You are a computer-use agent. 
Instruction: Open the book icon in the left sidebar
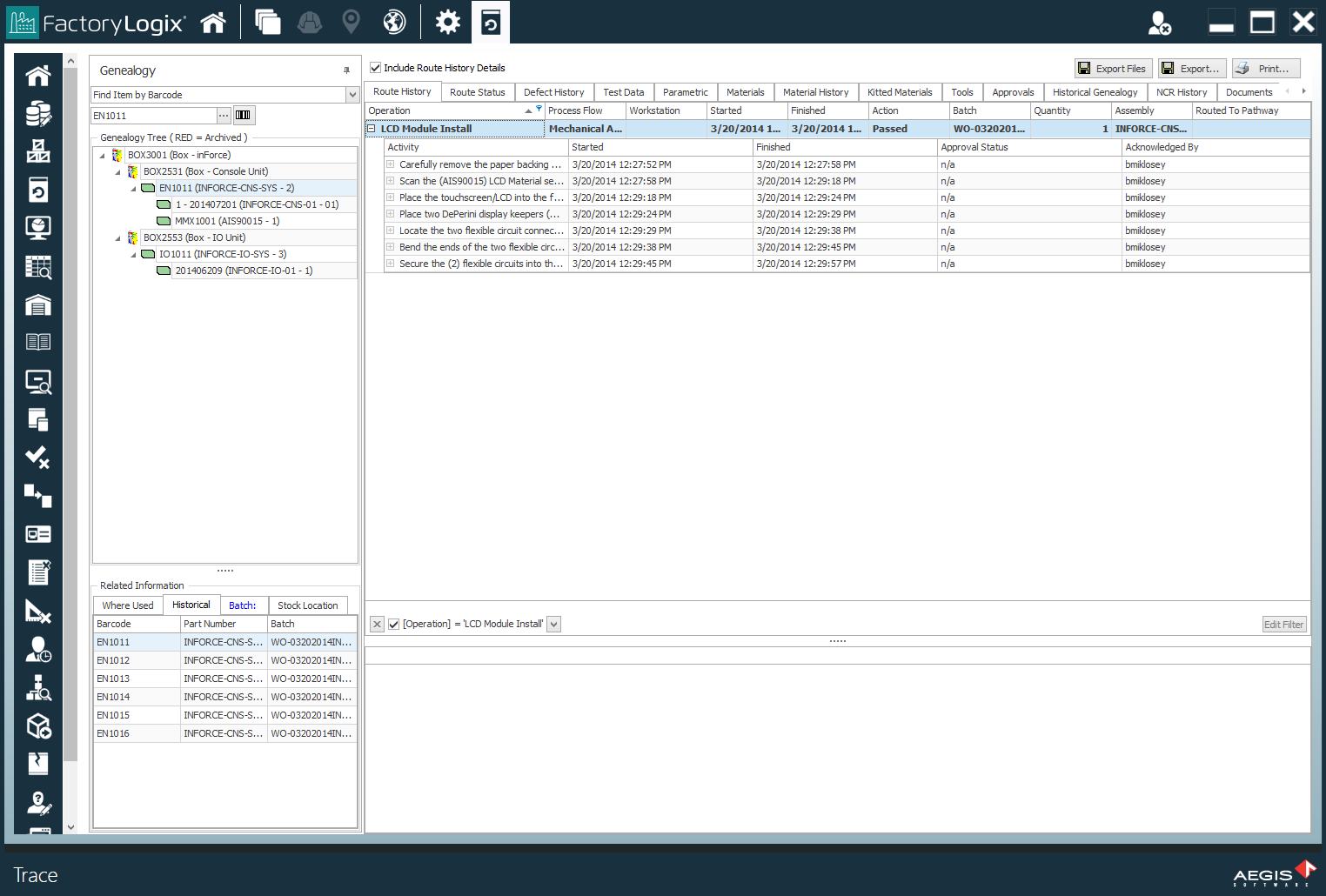(x=37, y=341)
